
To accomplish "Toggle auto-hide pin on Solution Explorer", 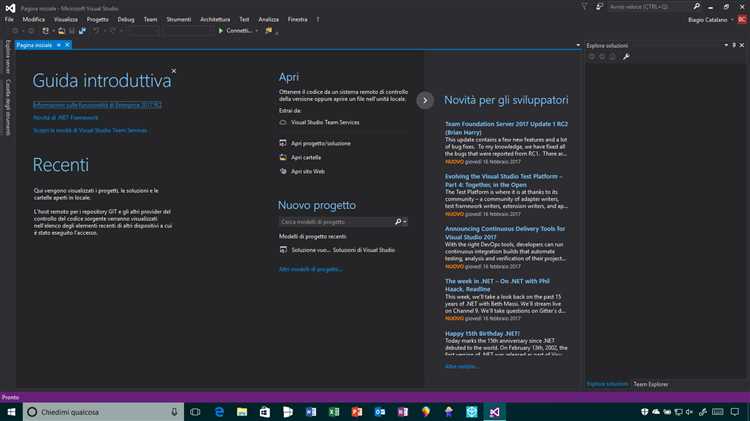I will pos(734,45).
